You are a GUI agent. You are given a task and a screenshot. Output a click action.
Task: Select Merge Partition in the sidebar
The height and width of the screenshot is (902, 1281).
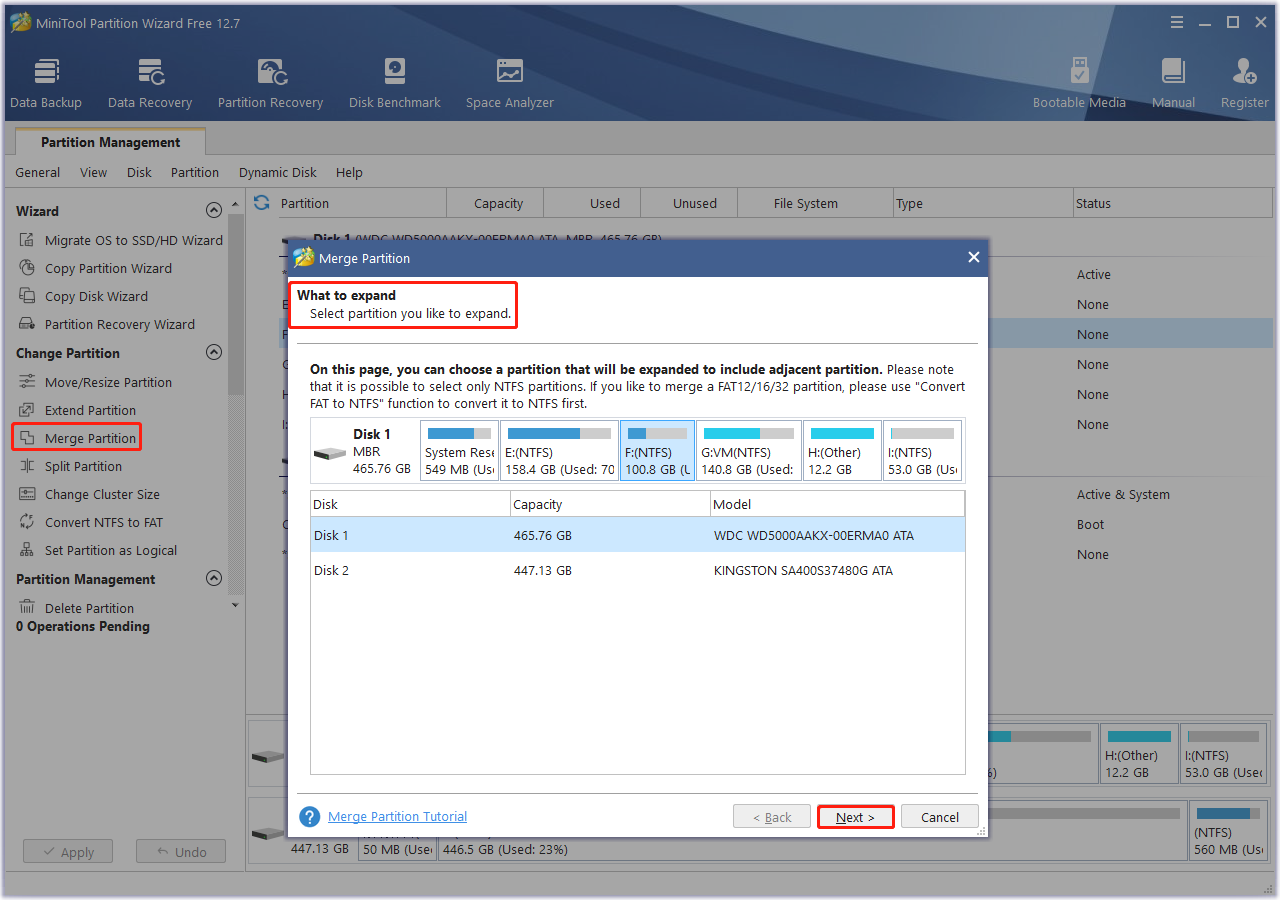point(77,438)
